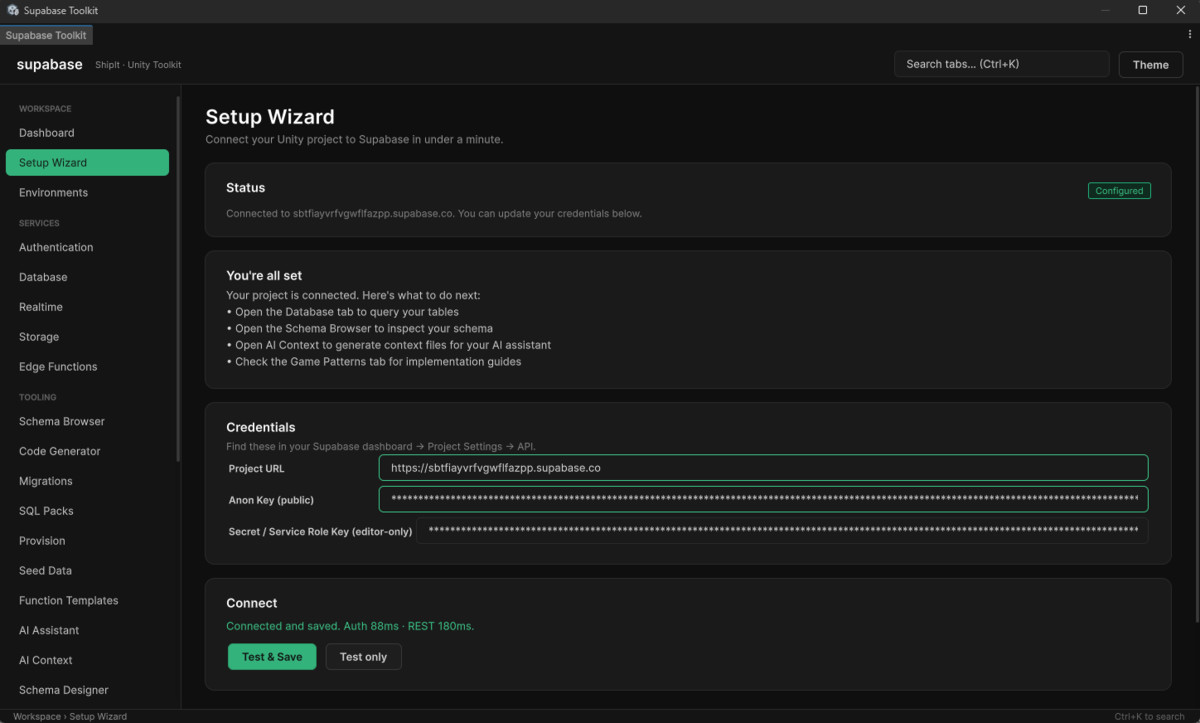Click the 'You're all set' heading
The width and height of the screenshot is (1200, 723).
point(264,276)
